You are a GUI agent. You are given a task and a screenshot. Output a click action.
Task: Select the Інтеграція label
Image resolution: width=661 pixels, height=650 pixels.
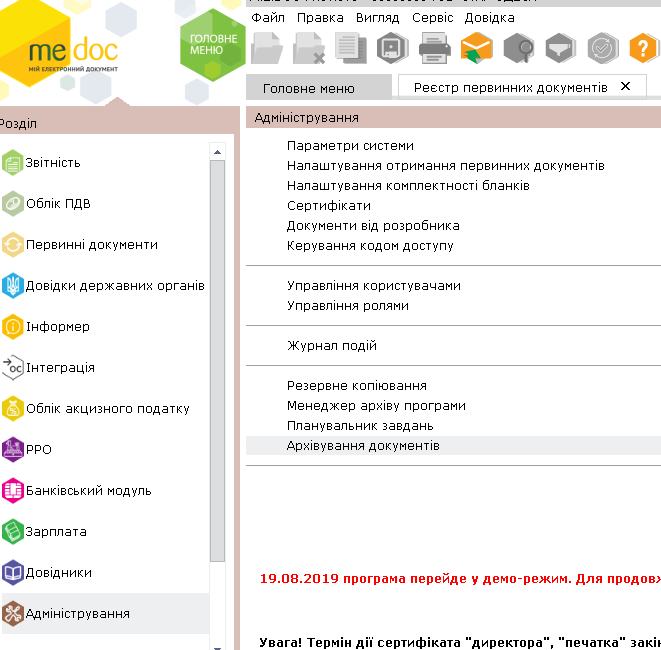[x=60, y=368]
